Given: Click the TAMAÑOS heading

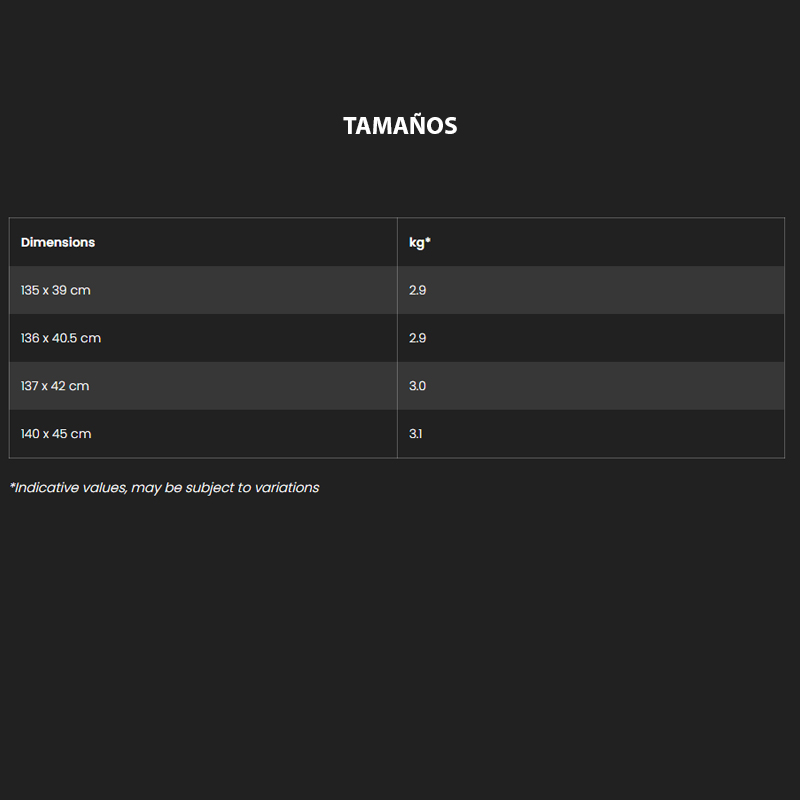Looking at the screenshot, I should coord(400,126).
